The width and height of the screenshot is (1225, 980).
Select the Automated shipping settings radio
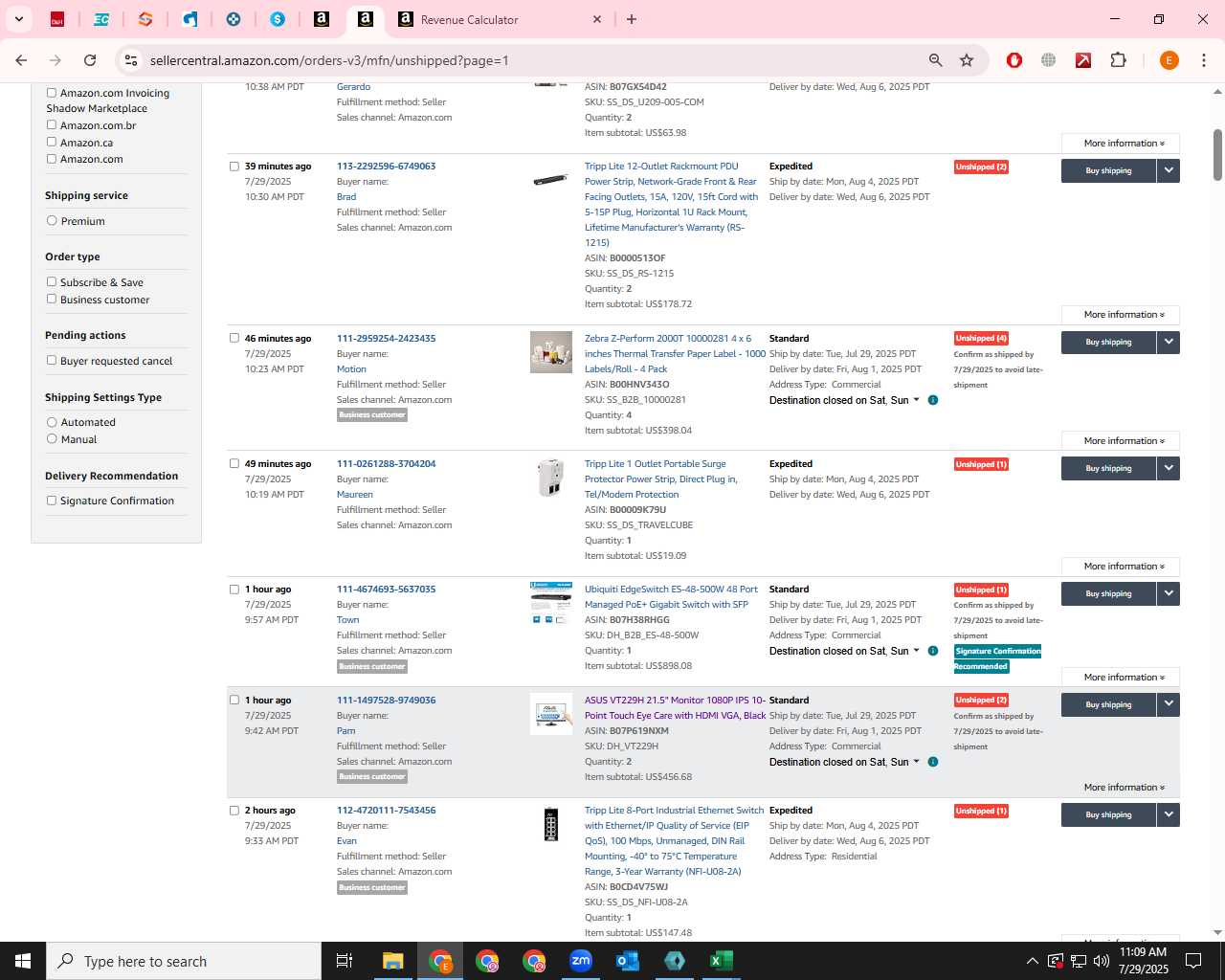coord(52,422)
